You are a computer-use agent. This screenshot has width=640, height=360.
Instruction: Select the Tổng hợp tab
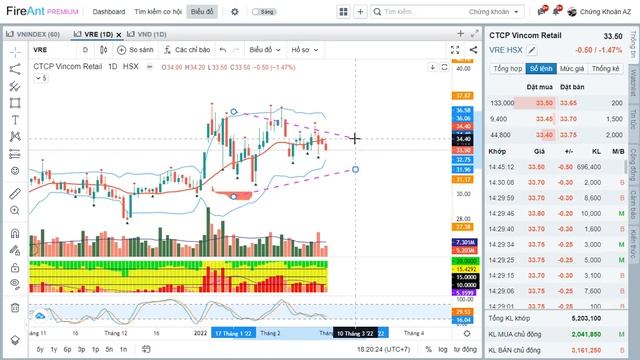click(x=507, y=69)
